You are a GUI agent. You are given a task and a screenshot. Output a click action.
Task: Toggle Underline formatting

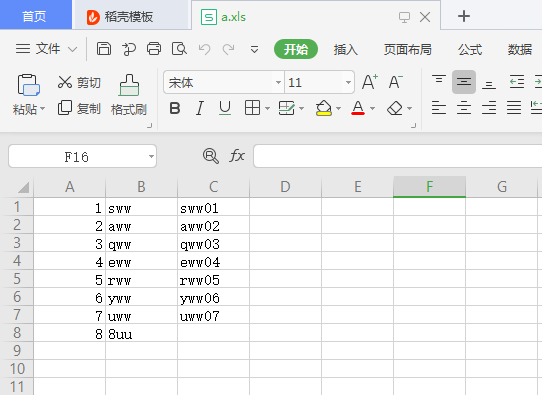[x=225, y=109]
